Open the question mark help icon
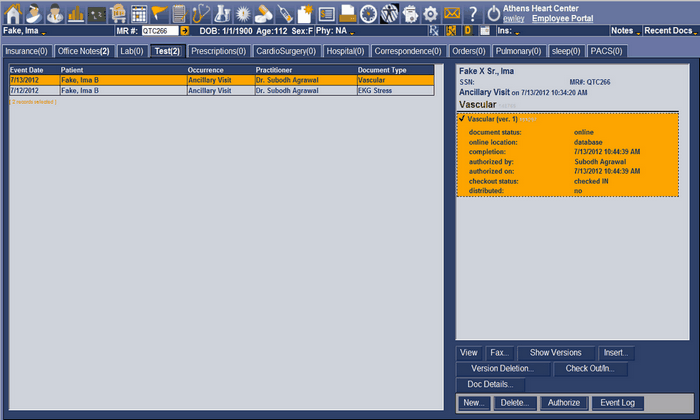This screenshot has height=420, width=700. coord(473,14)
